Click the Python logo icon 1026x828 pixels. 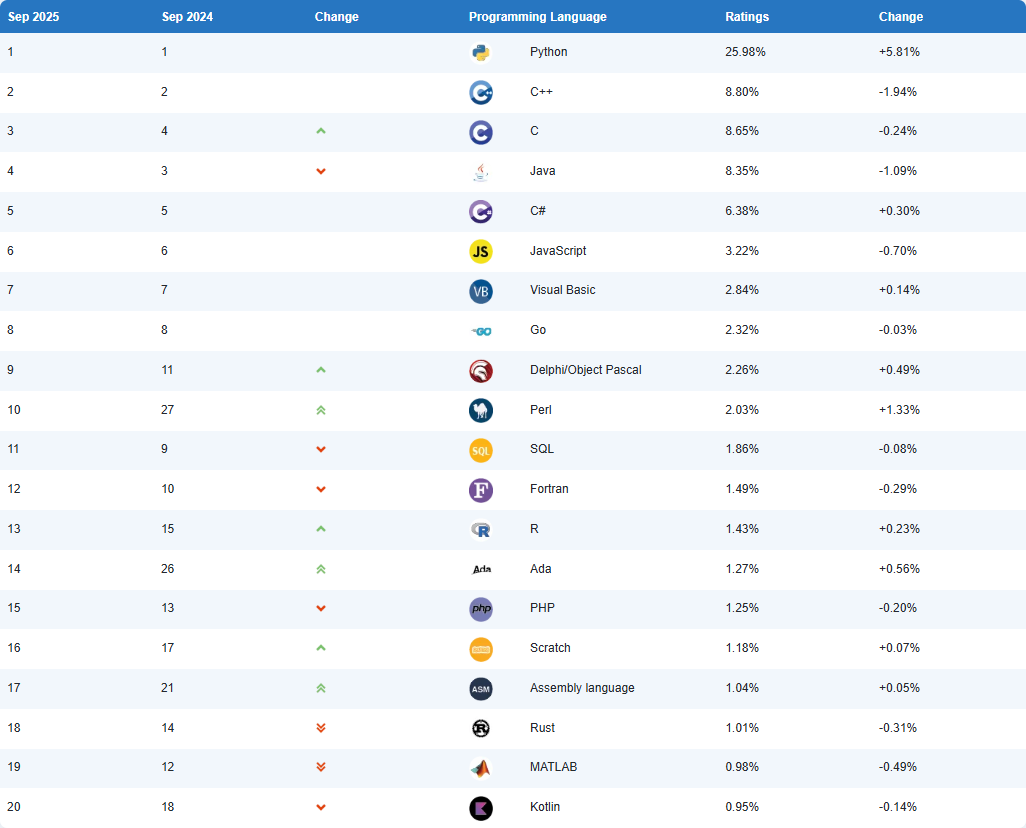[481, 53]
